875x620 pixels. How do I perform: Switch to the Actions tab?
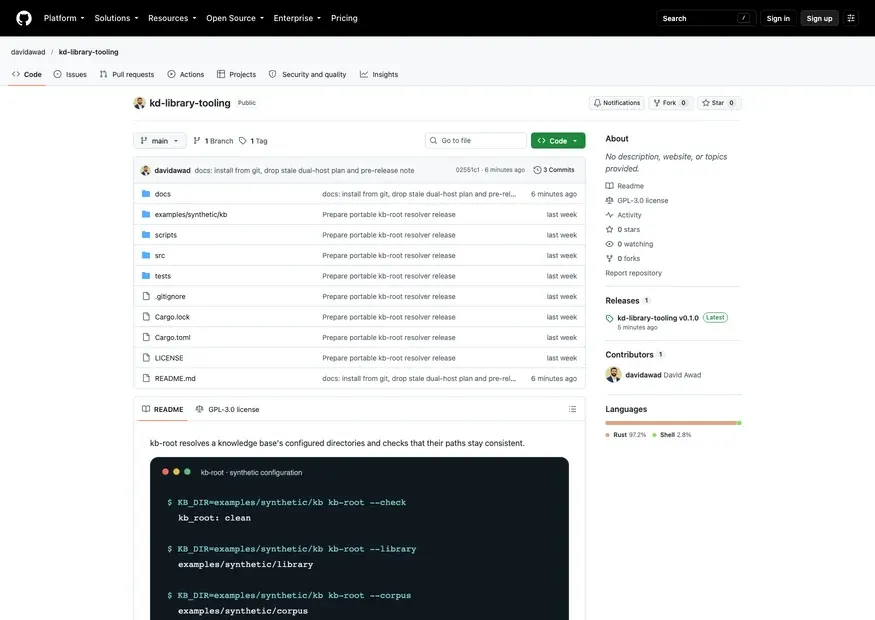tap(186, 74)
